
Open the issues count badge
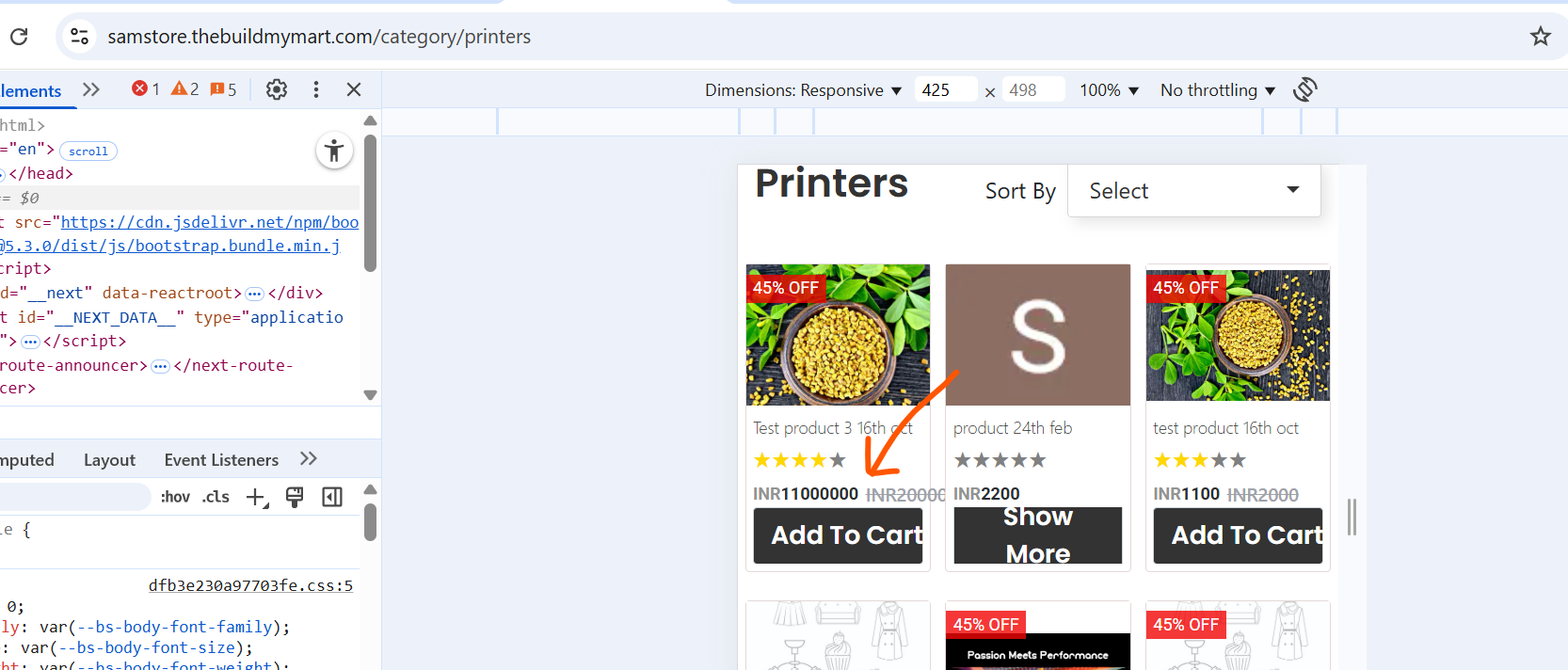(223, 89)
